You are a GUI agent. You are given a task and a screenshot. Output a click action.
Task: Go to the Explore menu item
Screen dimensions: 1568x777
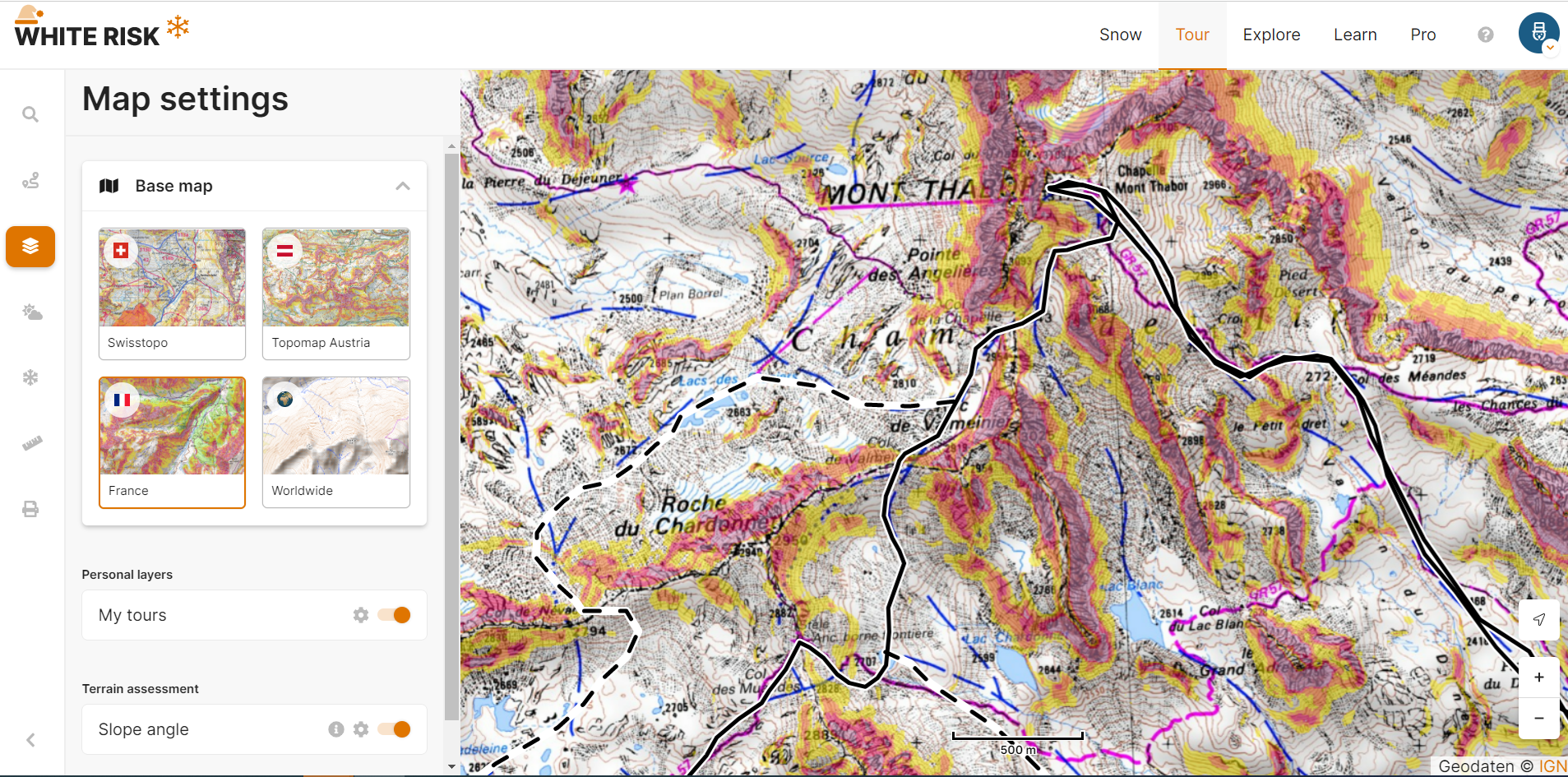tap(1271, 35)
